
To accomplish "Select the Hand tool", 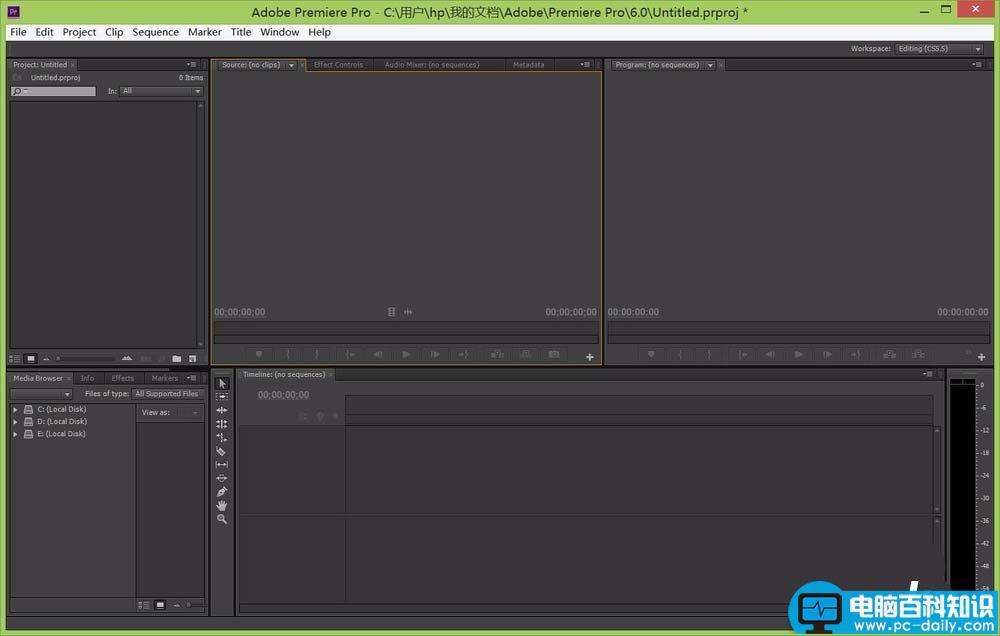I will click(222, 506).
